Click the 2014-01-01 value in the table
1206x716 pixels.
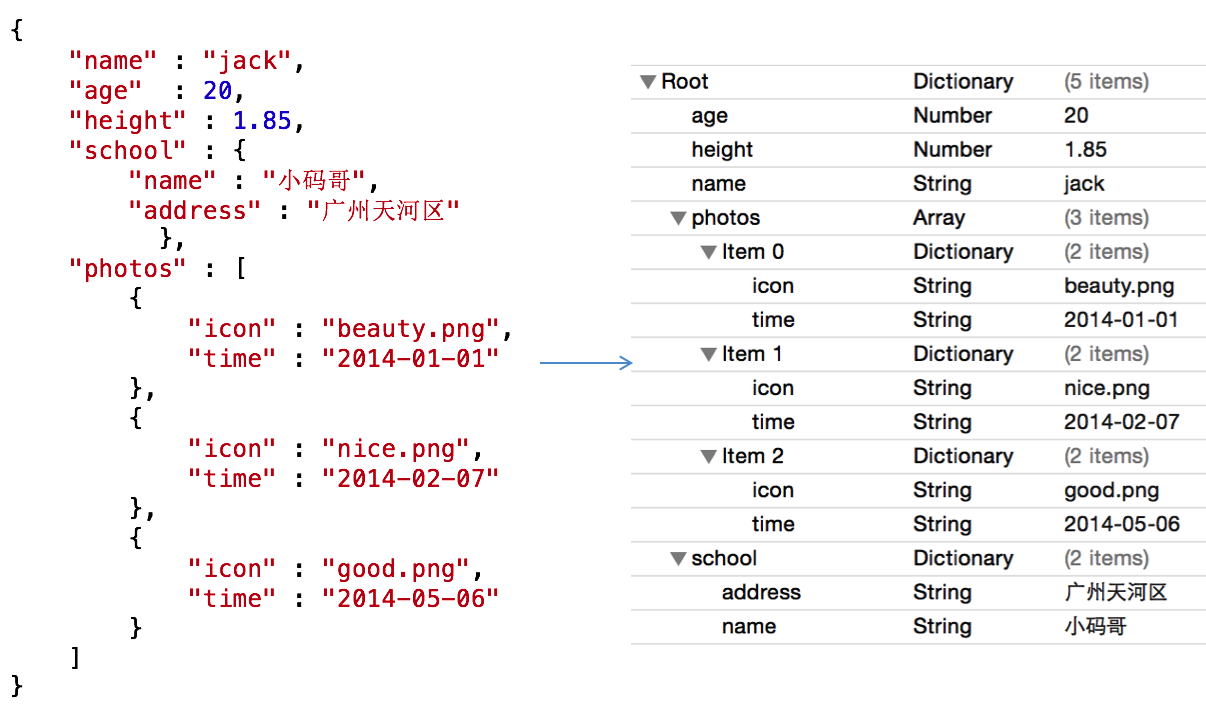[x=1121, y=320]
